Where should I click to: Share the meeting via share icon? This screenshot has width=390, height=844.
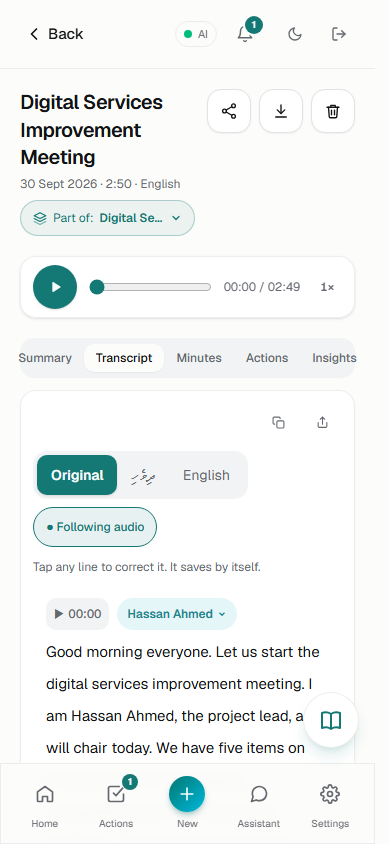click(x=229, y=111)
